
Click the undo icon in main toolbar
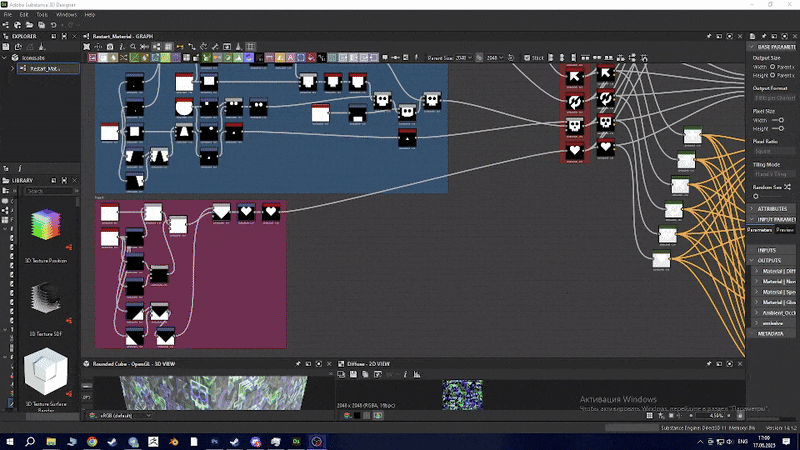coord(54,25)
